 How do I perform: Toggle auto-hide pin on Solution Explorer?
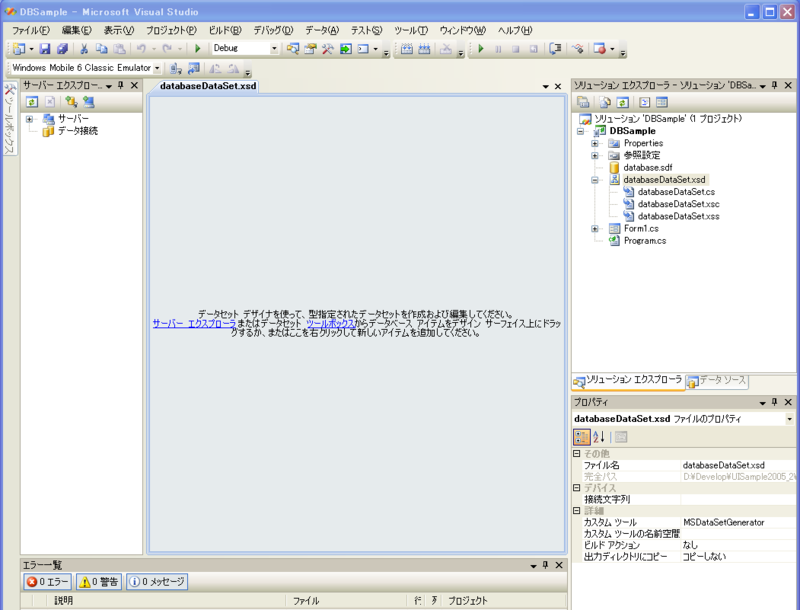point(774,85)
